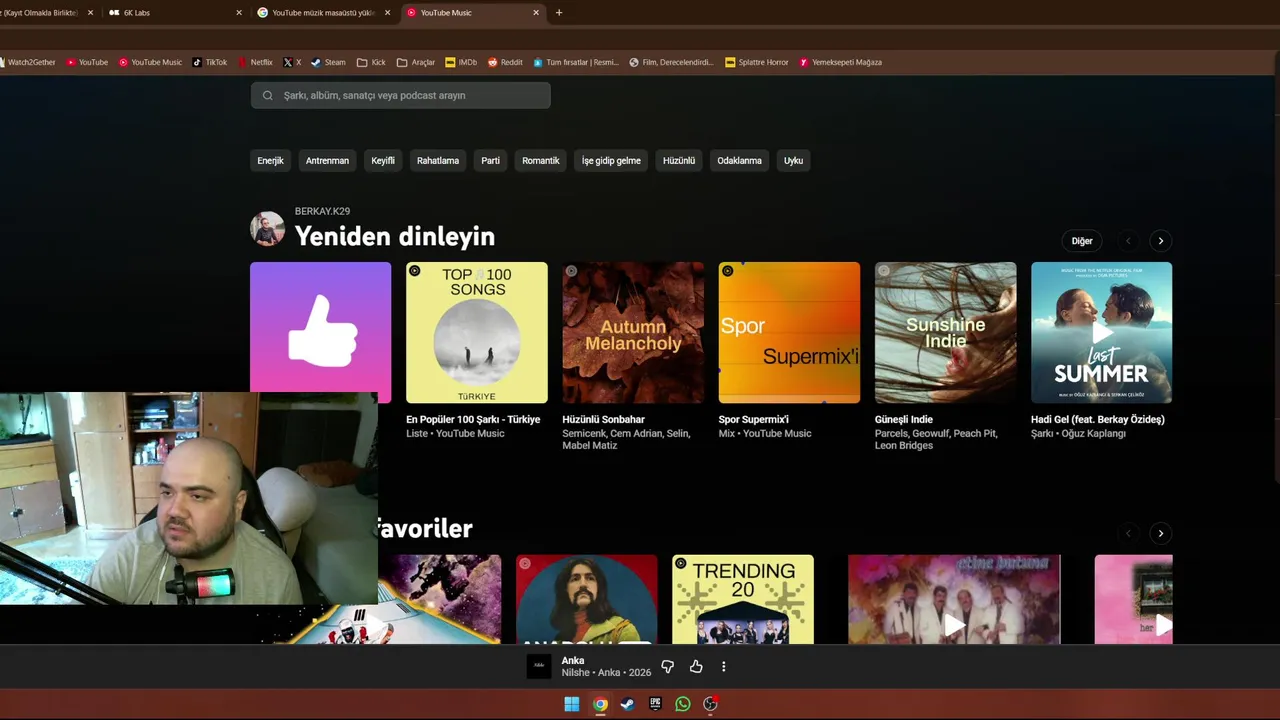
Task: Play the Last Summer song thumbnail
Action: 1101,332
